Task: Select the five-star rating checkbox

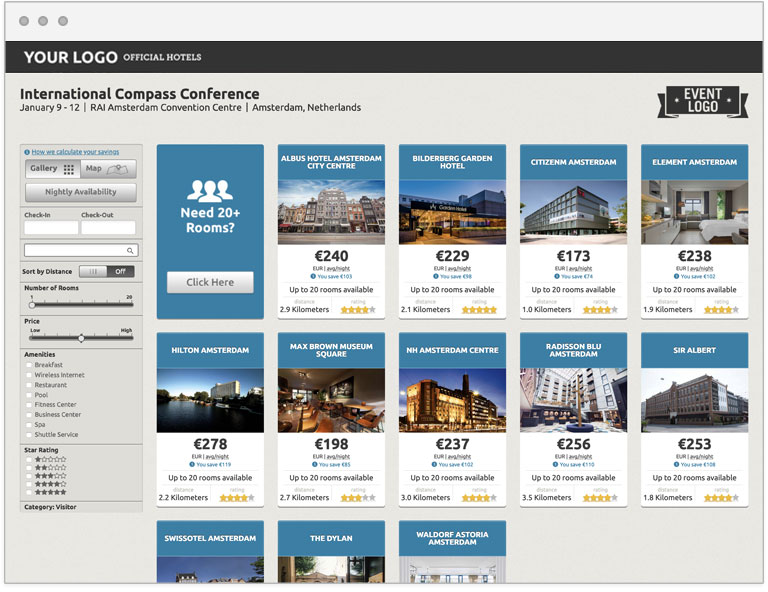Action: (x=29, y=492)
